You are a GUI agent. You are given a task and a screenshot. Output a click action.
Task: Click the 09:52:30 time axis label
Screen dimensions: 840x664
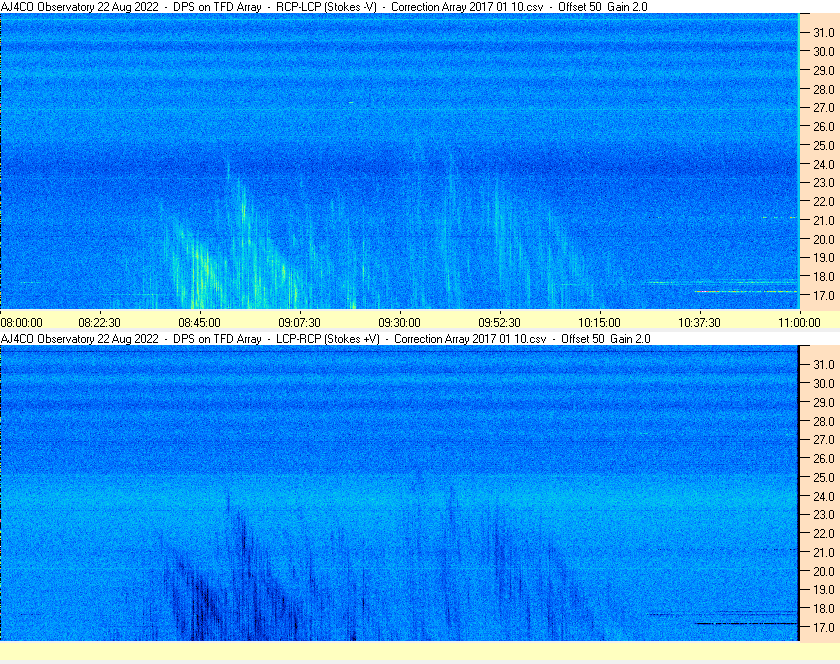coord(499,323)
